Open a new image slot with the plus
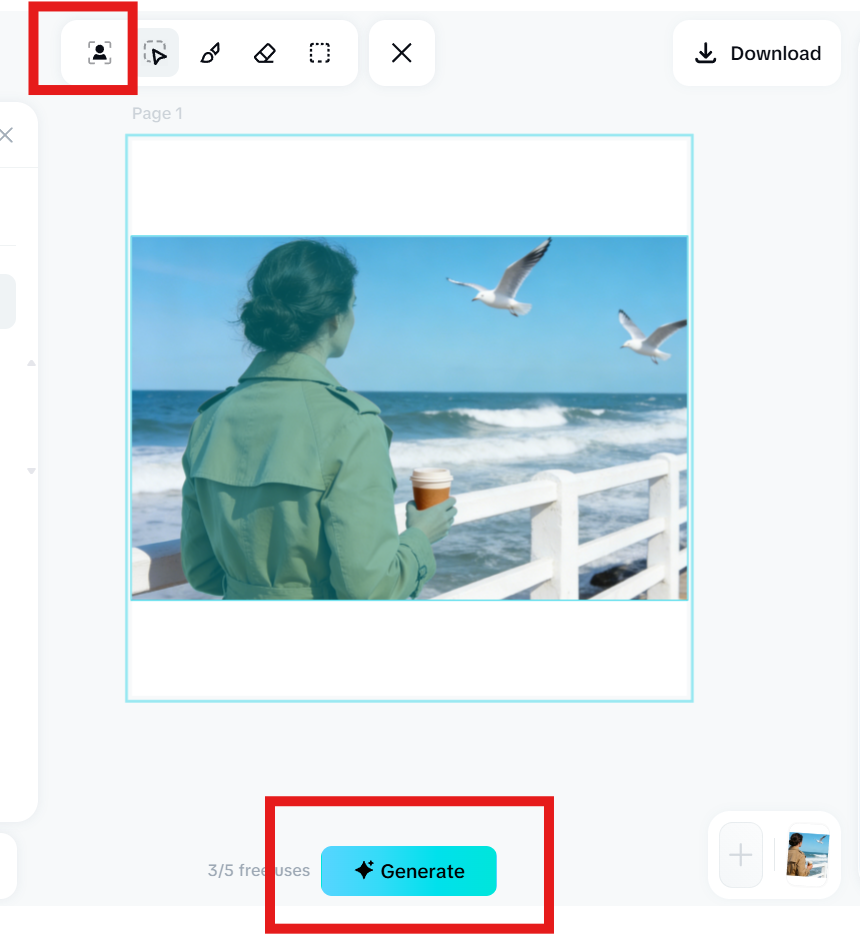This screenshot has height=934, width=860. pos(739,855)
